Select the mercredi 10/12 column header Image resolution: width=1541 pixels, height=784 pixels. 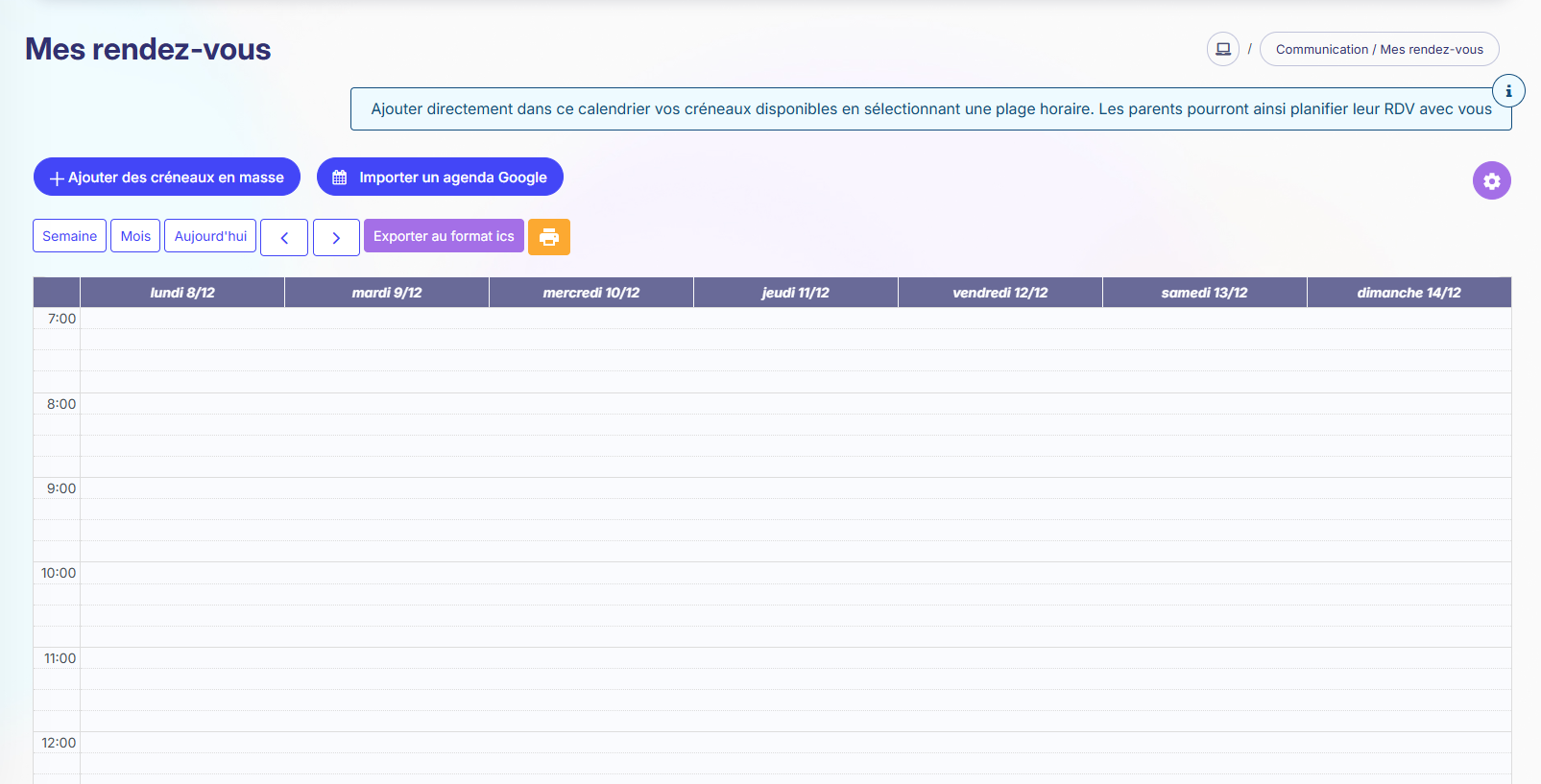[591, 293]
